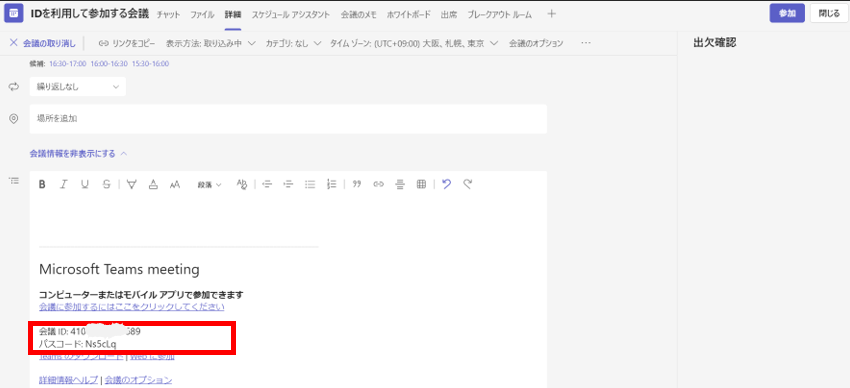
Task: Open 詳細情報ヘルプ link
Action: click(x=68, y=380)
